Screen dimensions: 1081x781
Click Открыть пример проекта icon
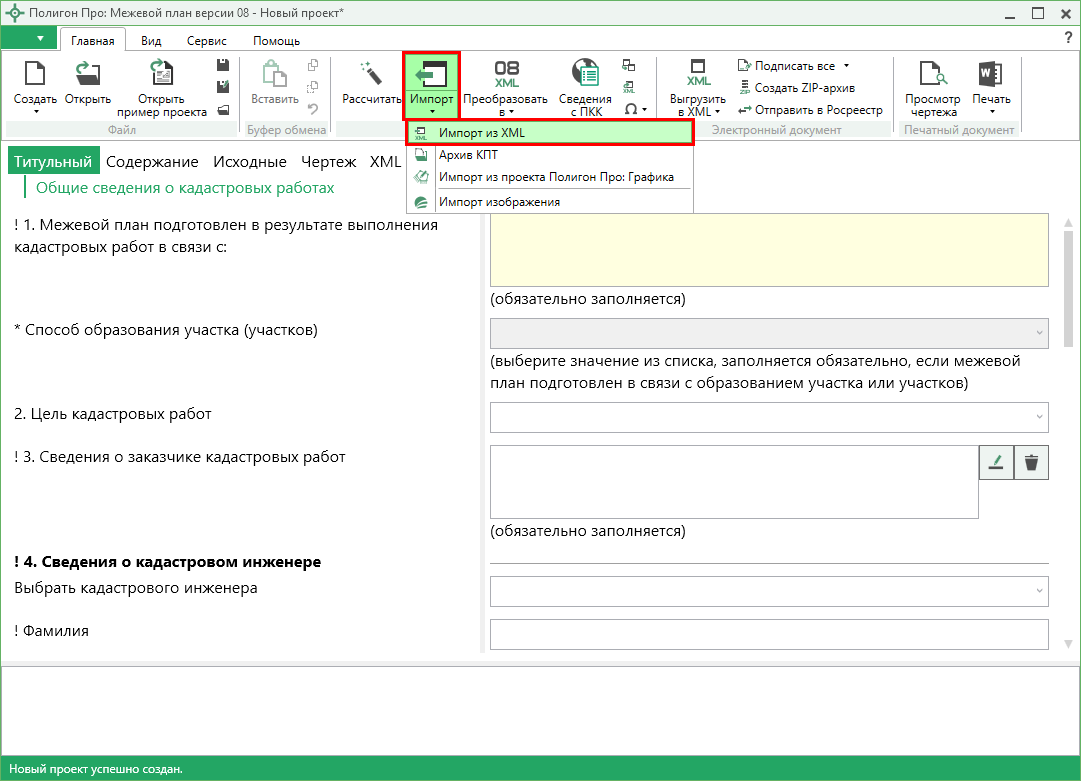(161, 74)
